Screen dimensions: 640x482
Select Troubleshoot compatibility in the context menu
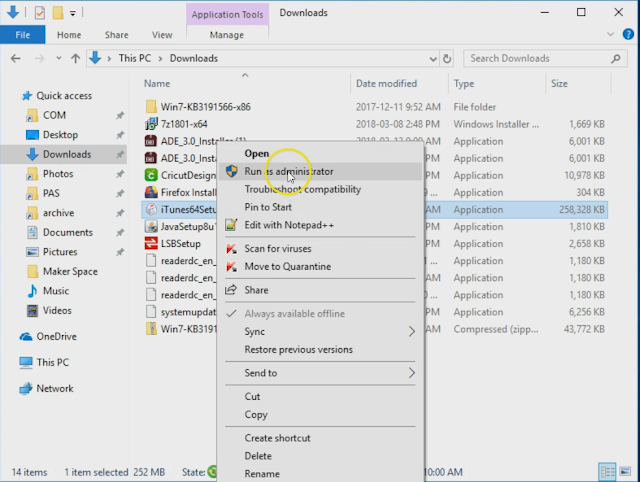coord(302,189)
